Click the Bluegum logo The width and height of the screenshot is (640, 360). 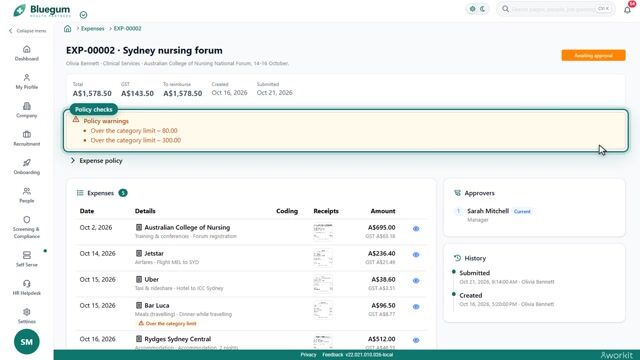(42, 10)
